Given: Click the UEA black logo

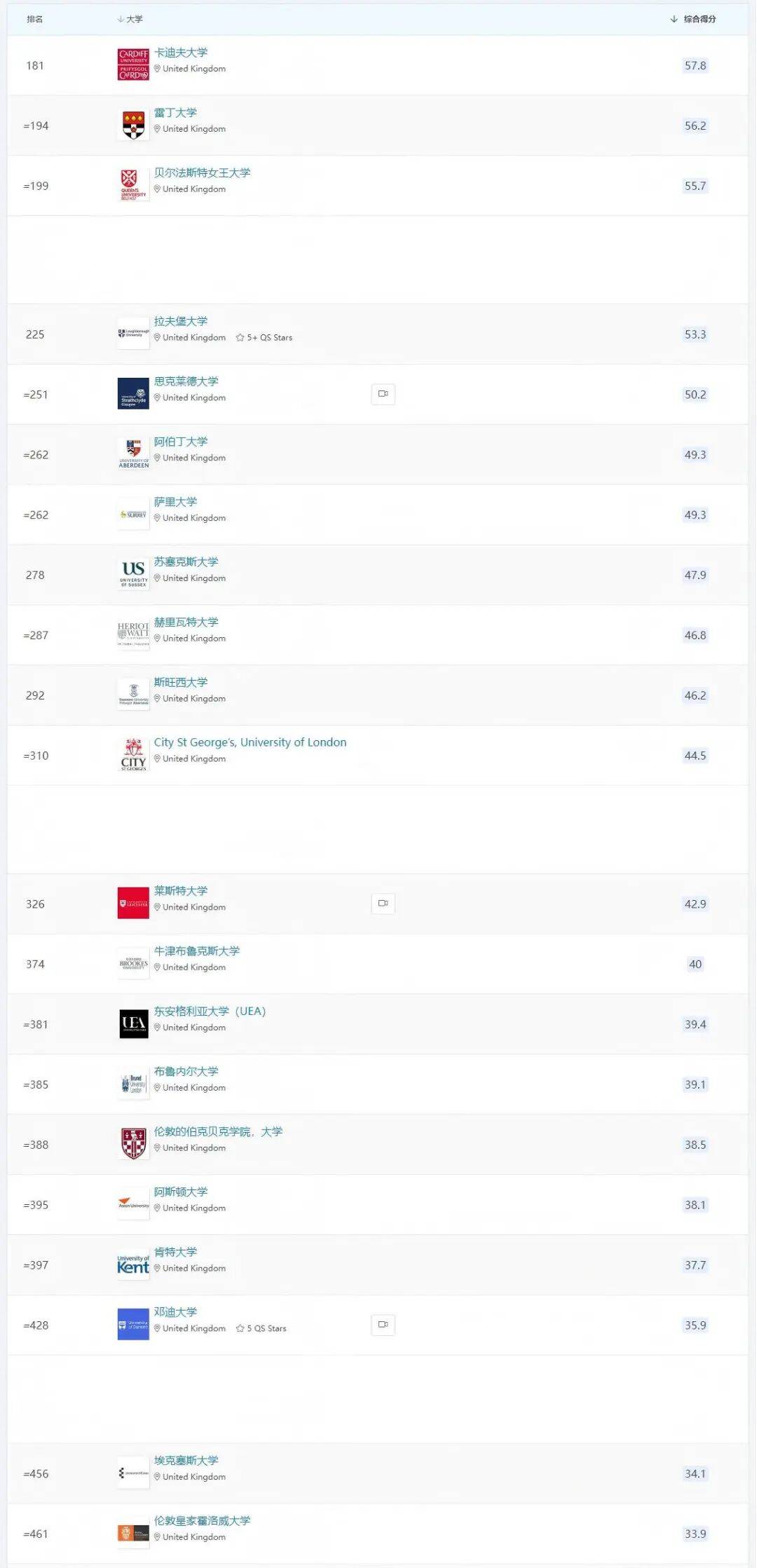Looking at the screenshot, I should [133, 1023].
